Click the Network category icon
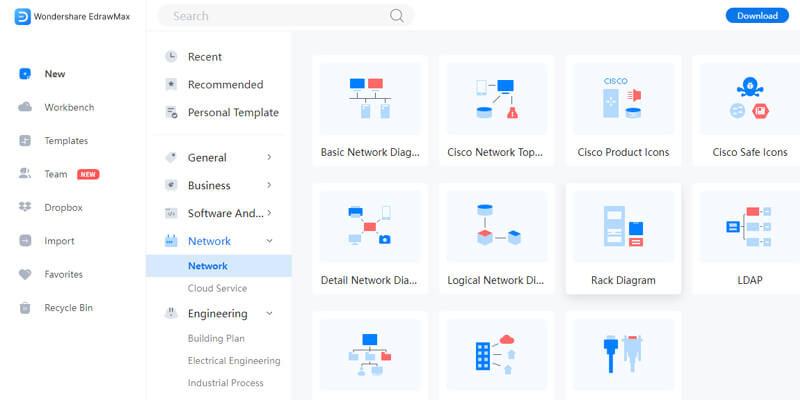Viewport: 800px width, 400px height. pyautogui.click(x=171, y=241)
